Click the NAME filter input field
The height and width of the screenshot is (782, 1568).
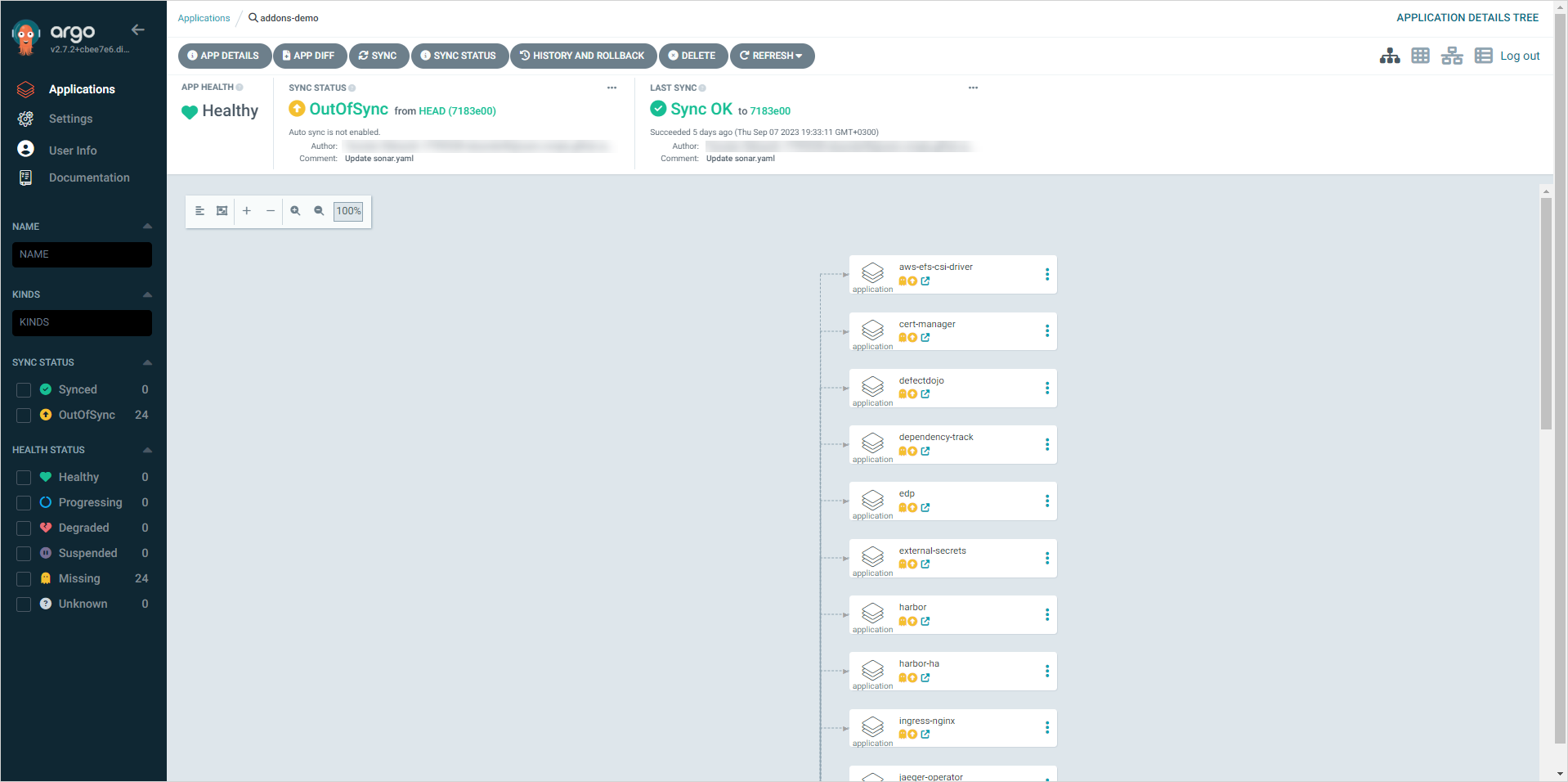coord(82,254)
